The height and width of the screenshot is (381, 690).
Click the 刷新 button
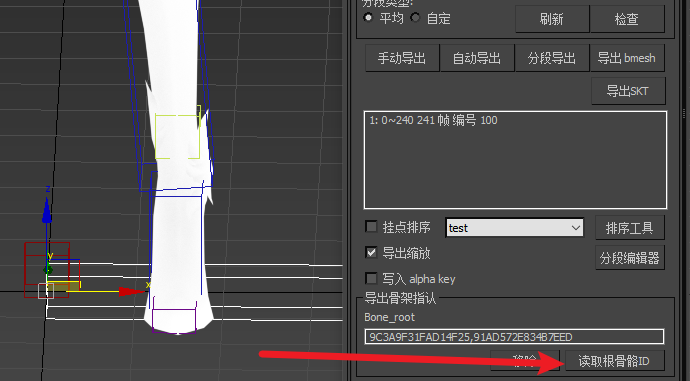pyautogui.click(x=552, y=19)
